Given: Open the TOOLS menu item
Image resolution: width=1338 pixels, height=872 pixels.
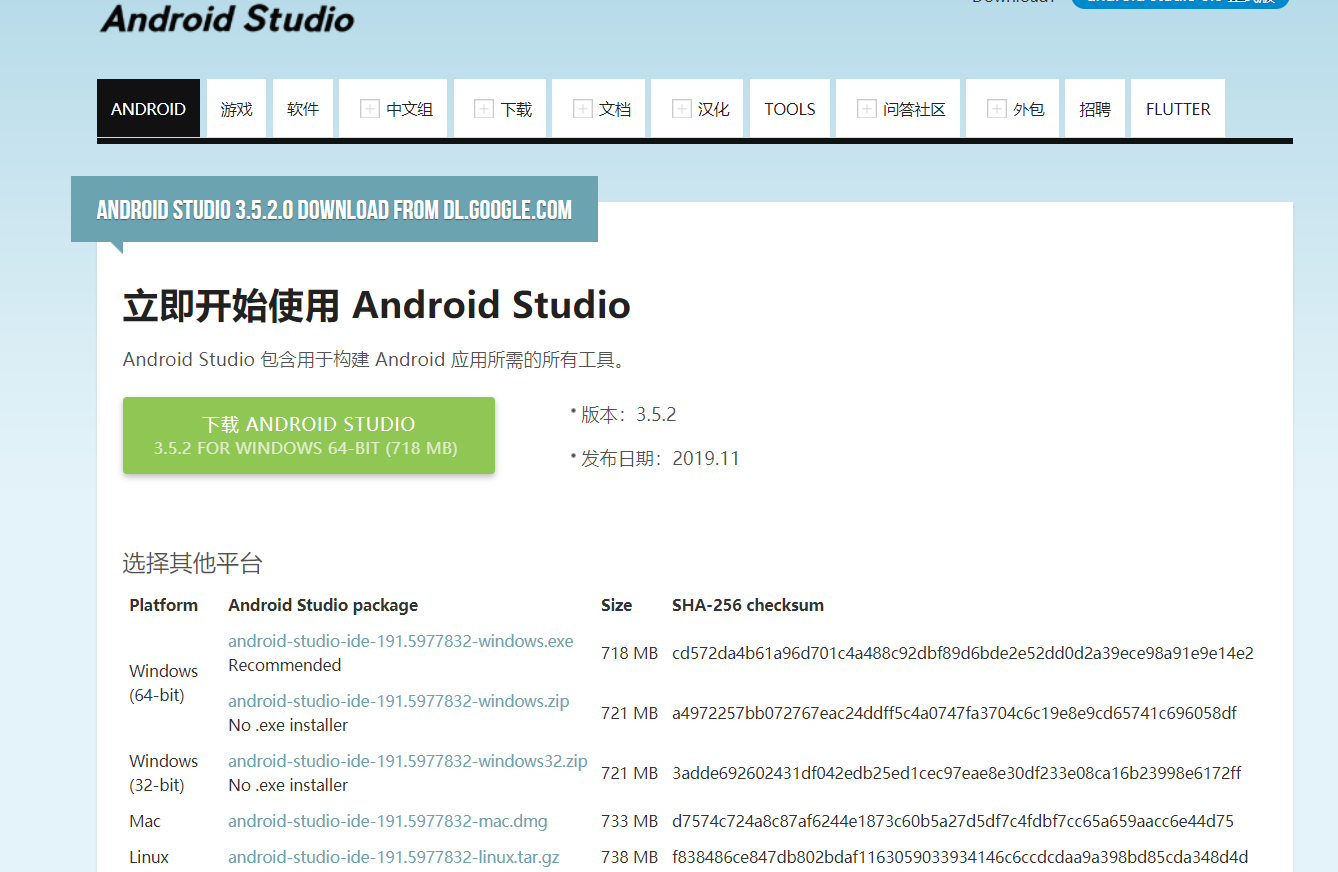Looking at the screenshot, I should (790, 109).
